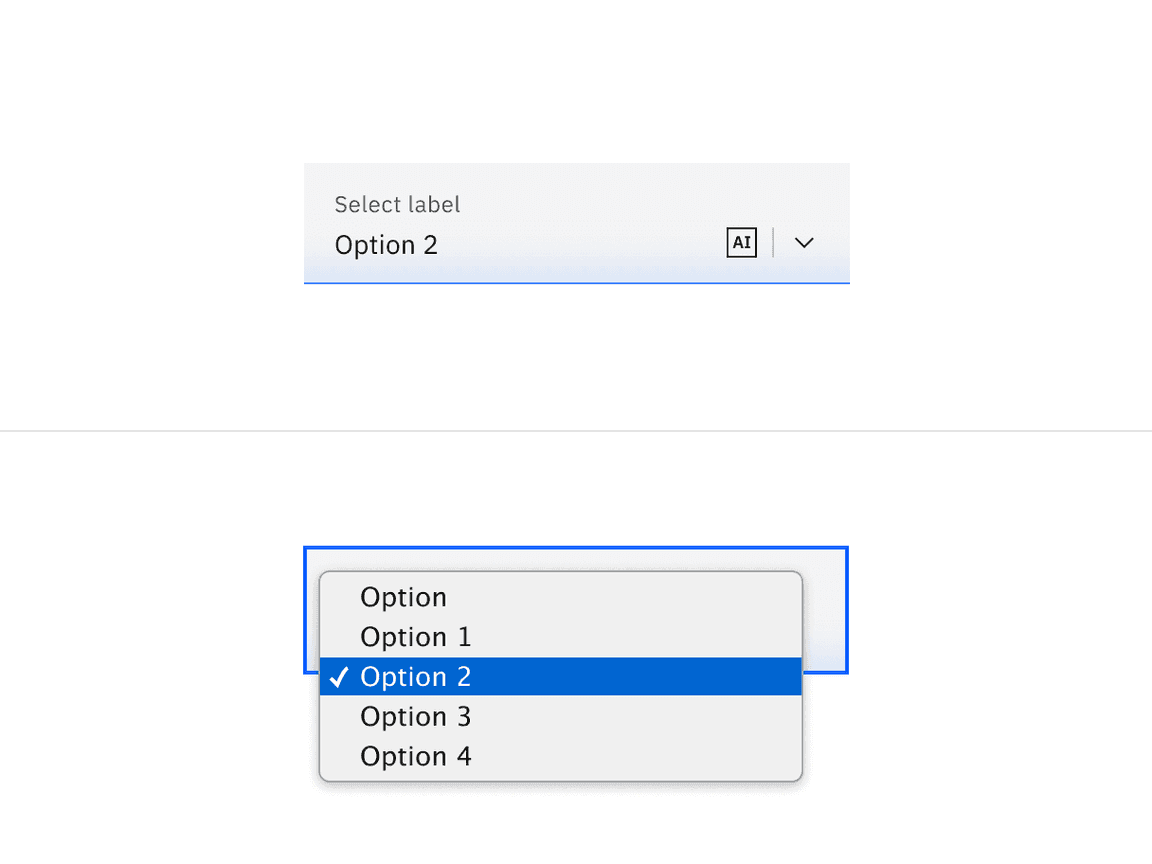Click the Select label text above the value
The width and height of the screenshot is (1152, 864).
click(397, 204)
